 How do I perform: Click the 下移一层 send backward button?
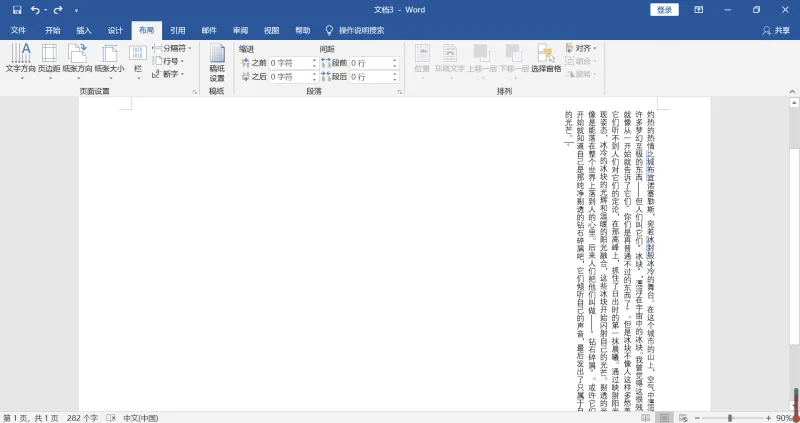click(x=513, y=61)
